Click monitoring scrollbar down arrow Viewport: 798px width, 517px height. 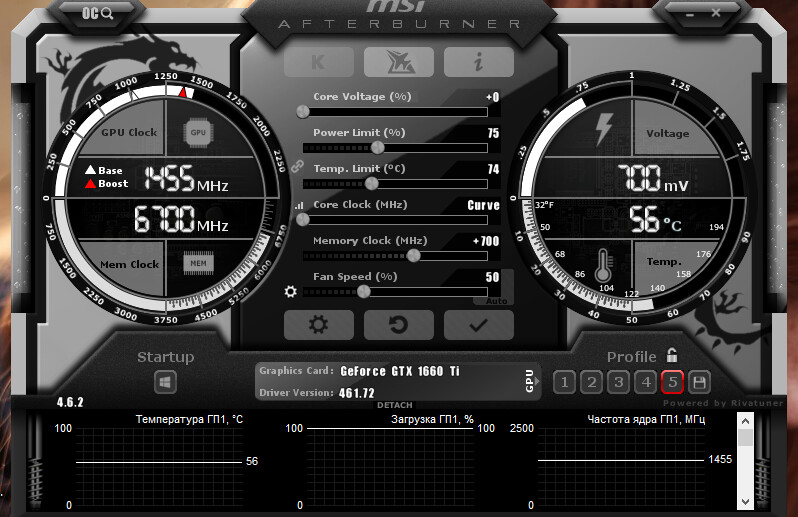745,502
